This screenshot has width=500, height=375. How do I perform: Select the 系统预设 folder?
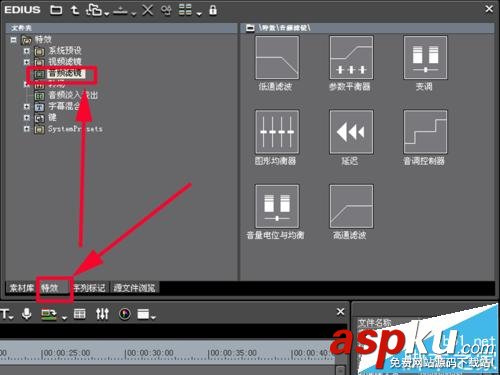pyautogui.click(x=65, y=51)
